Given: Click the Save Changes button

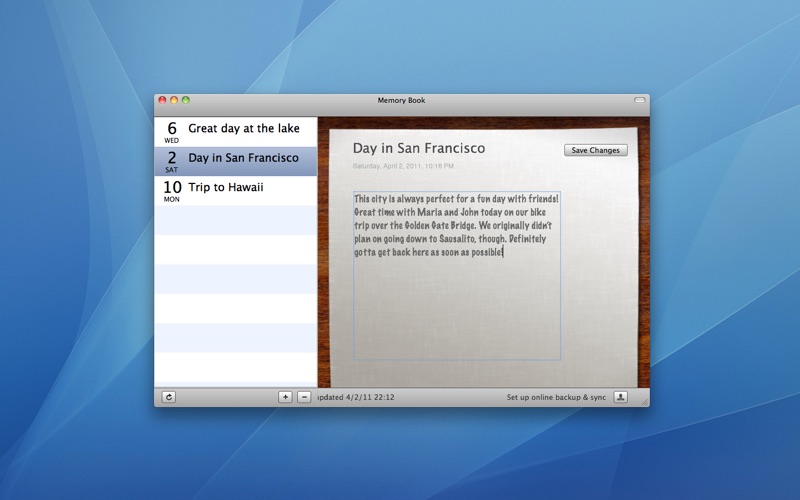Looking at the screenshot, I should coord(595,150).
